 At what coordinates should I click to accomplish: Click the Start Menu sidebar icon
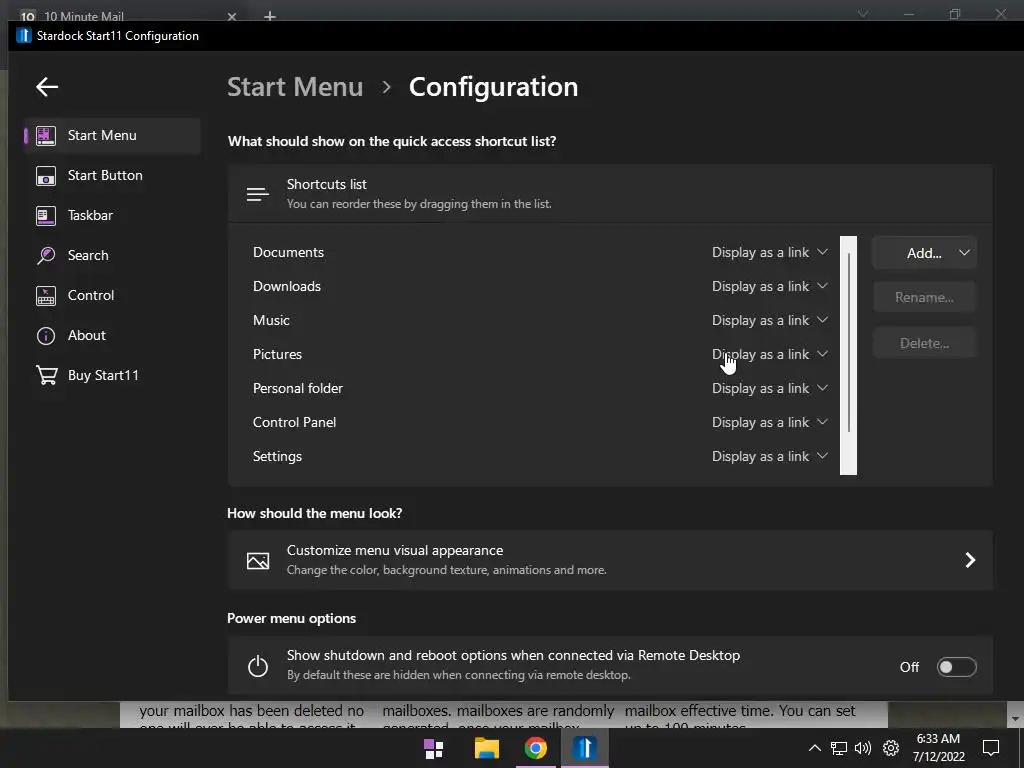(x=46, y=135)
